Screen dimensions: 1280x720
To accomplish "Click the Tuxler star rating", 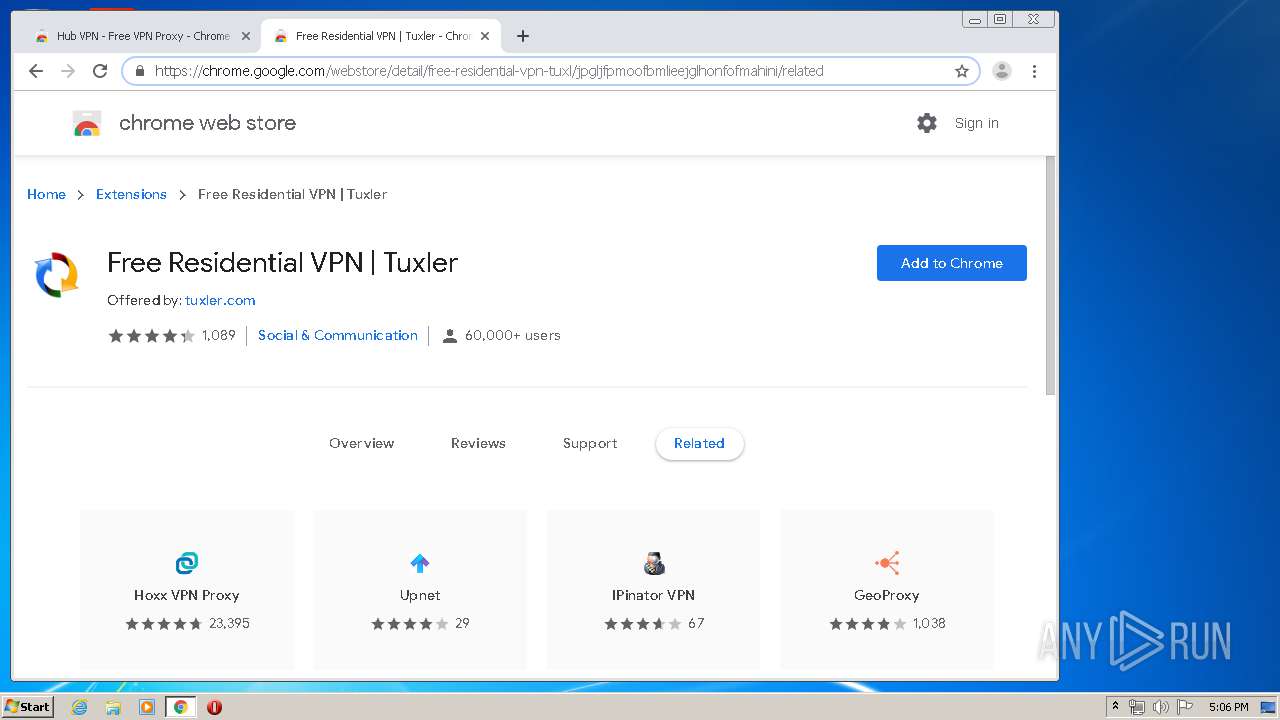I will coord(151,336).
